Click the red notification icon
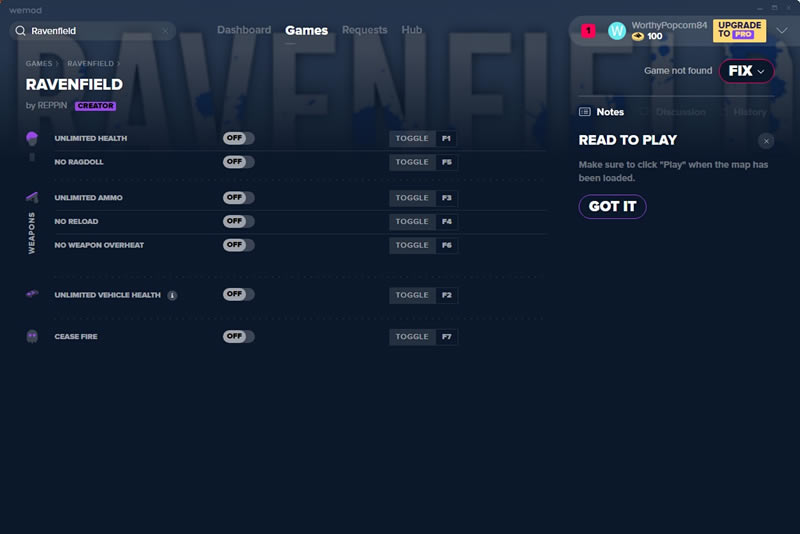Screen dimensions: 800x534 click(588, 31)
